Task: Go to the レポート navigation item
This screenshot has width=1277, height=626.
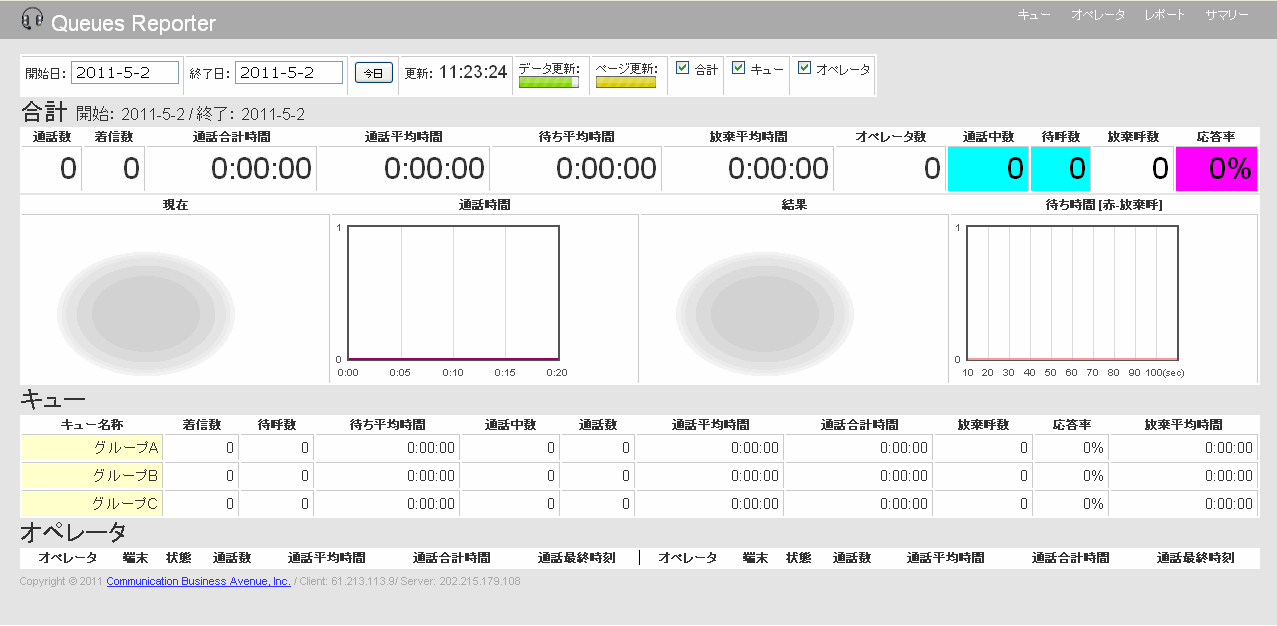Action: point(1164,15)
